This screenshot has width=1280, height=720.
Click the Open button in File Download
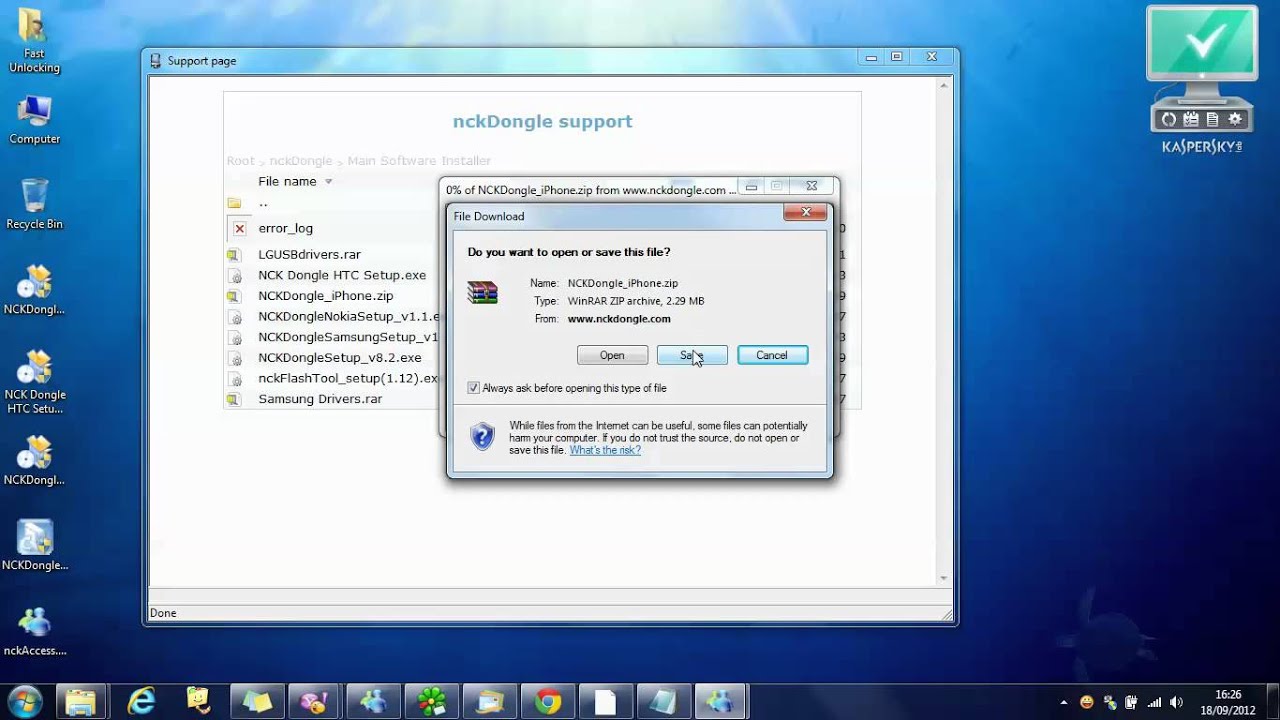(612, 355)
